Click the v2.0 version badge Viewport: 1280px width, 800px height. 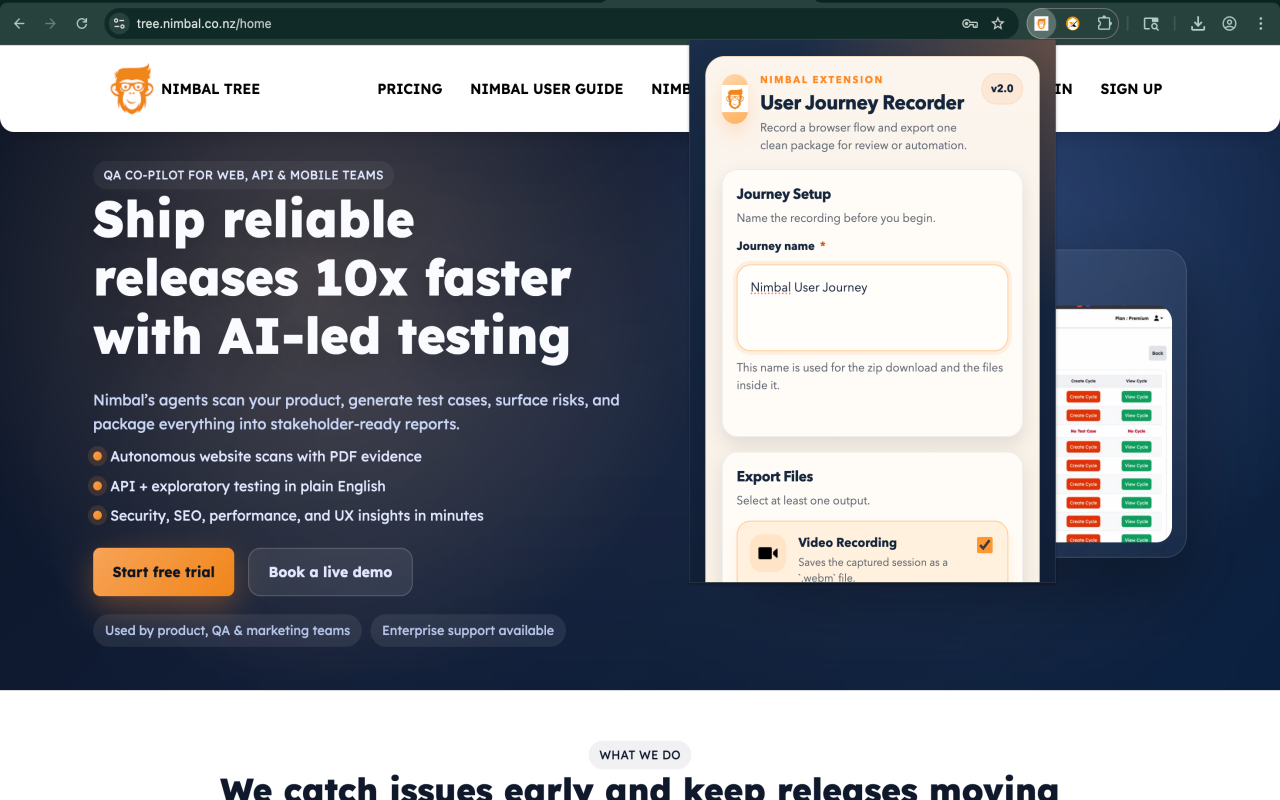pos(1002,88)
